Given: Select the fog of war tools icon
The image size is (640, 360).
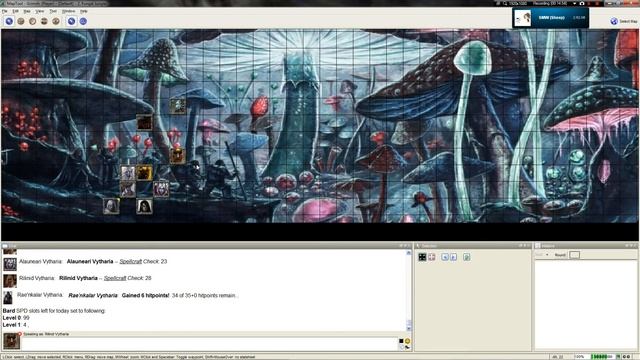Looking at the screenshot, I should (x=44, y=21).
